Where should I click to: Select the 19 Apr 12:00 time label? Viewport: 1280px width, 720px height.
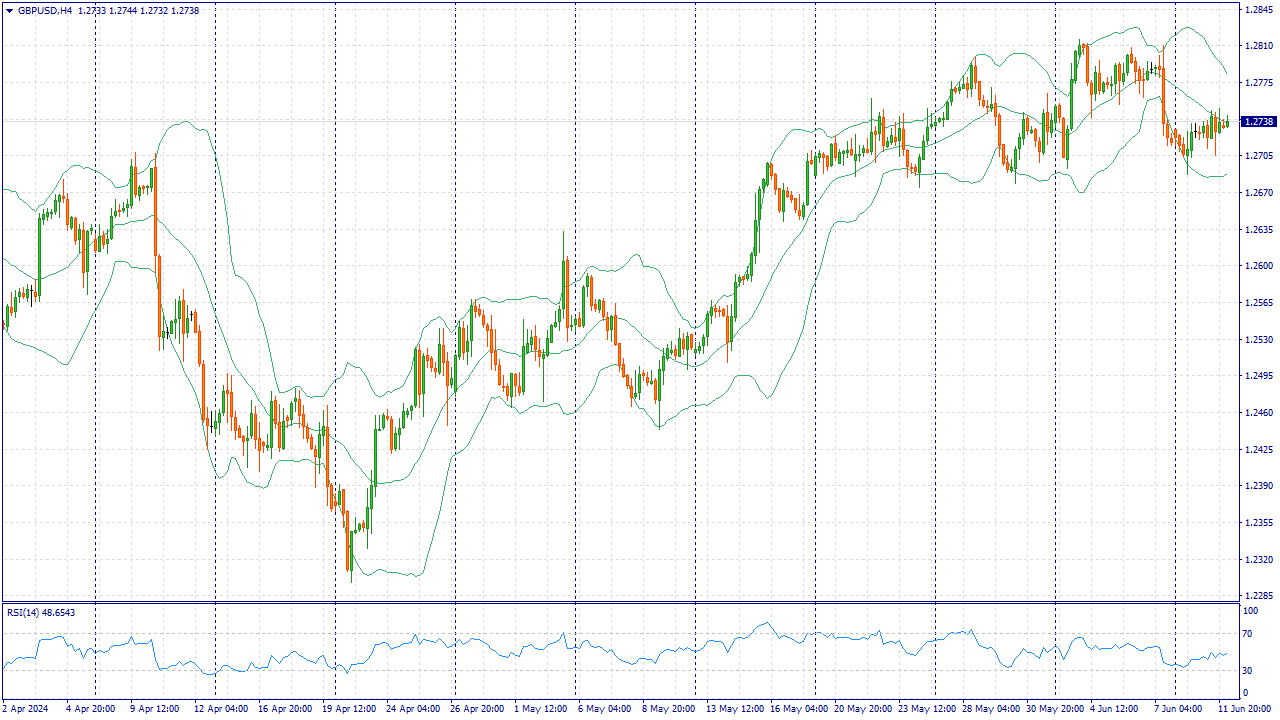click(x=347, y=708)
